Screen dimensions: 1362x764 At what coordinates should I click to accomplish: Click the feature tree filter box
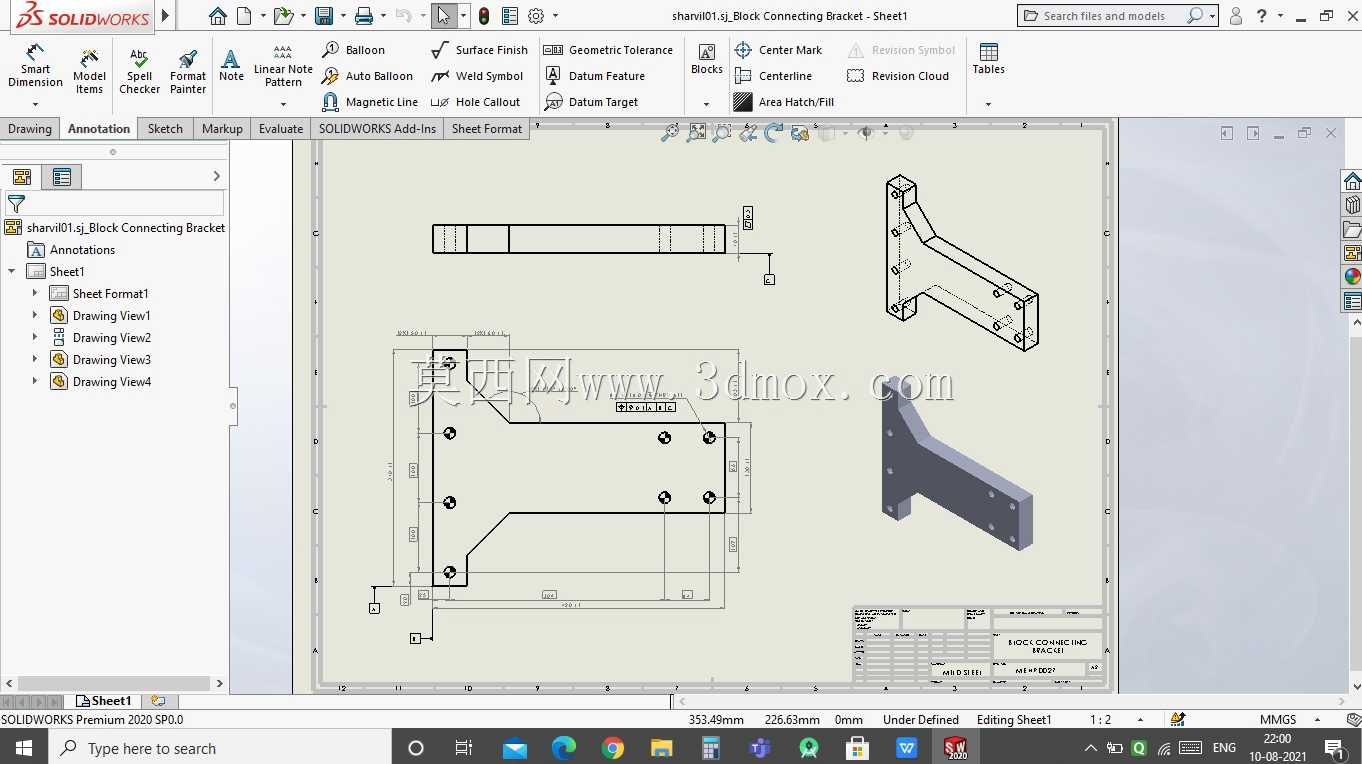[x=115, y=204]
